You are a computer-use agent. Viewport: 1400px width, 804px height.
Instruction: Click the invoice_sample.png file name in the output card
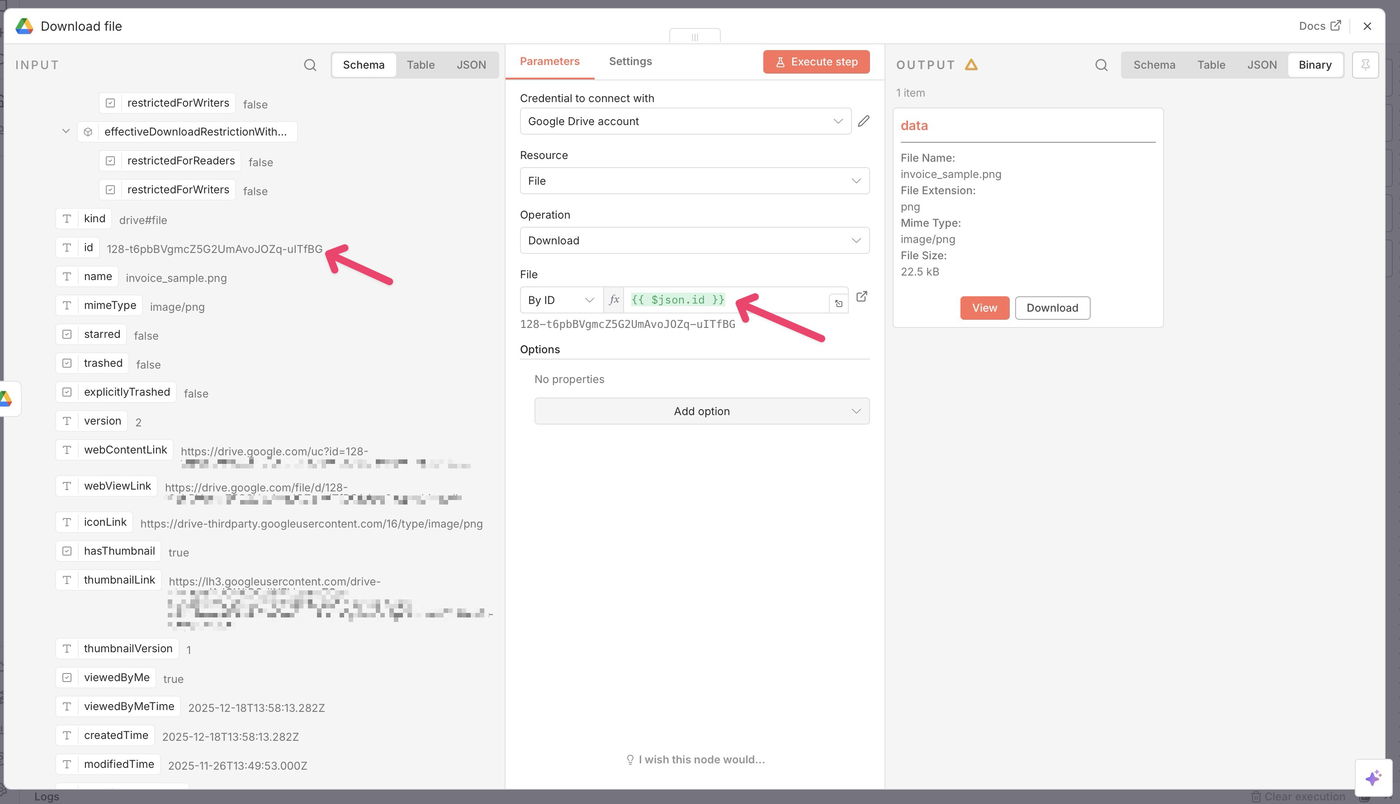click(x=951, y=174)
